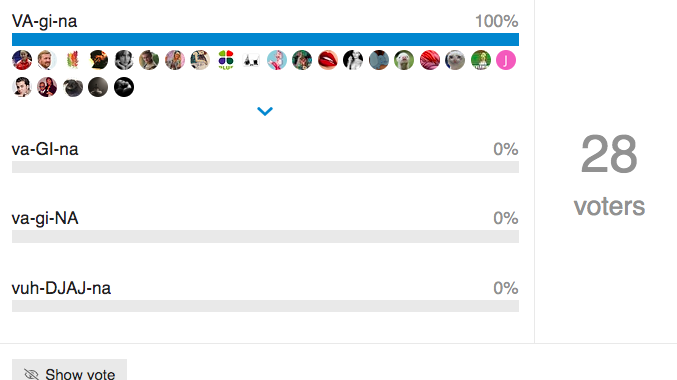677x380 pixels.
Task: Click the white cat voter avatar
Action: 455,60
